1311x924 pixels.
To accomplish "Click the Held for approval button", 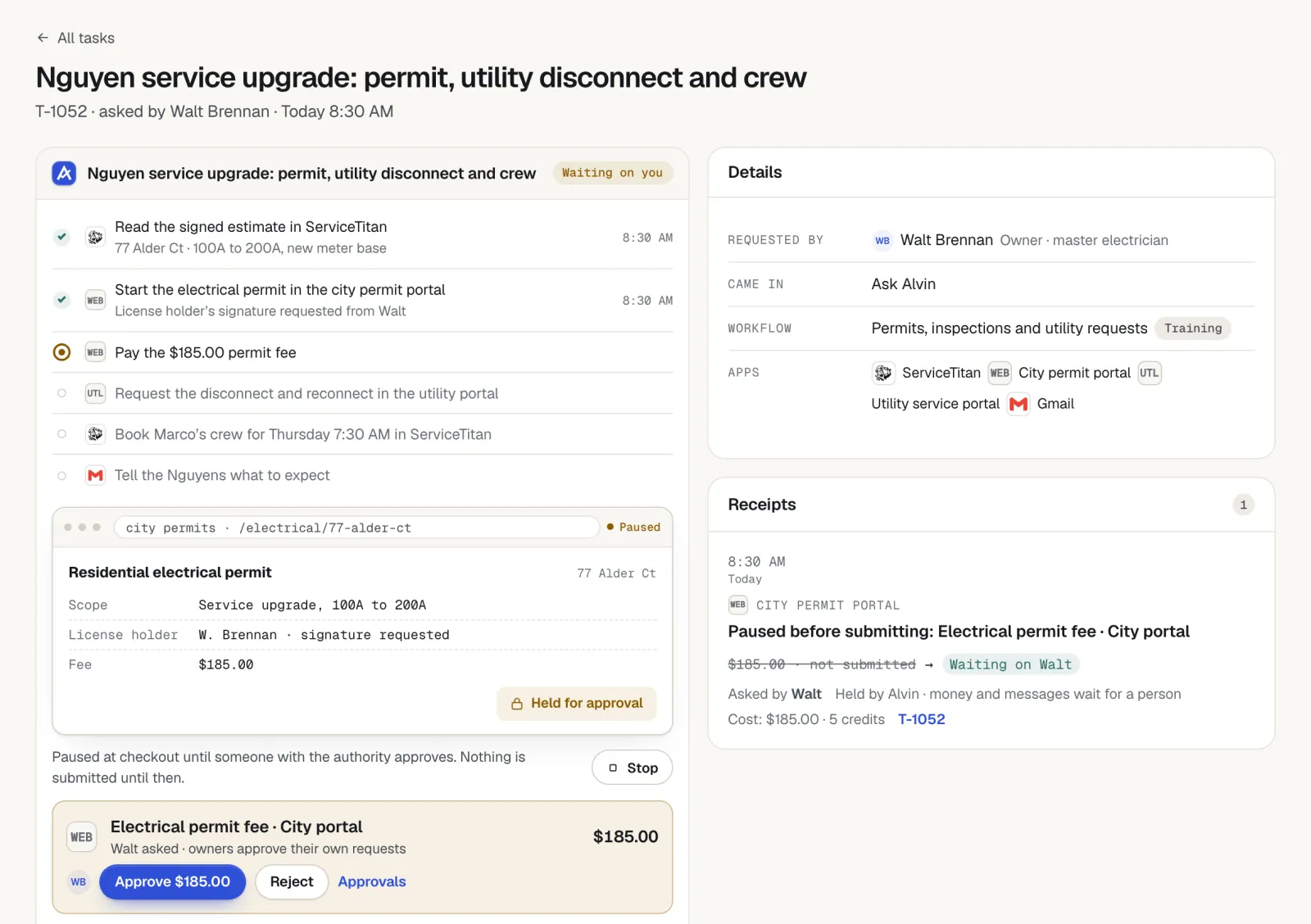I will [577, 704].
